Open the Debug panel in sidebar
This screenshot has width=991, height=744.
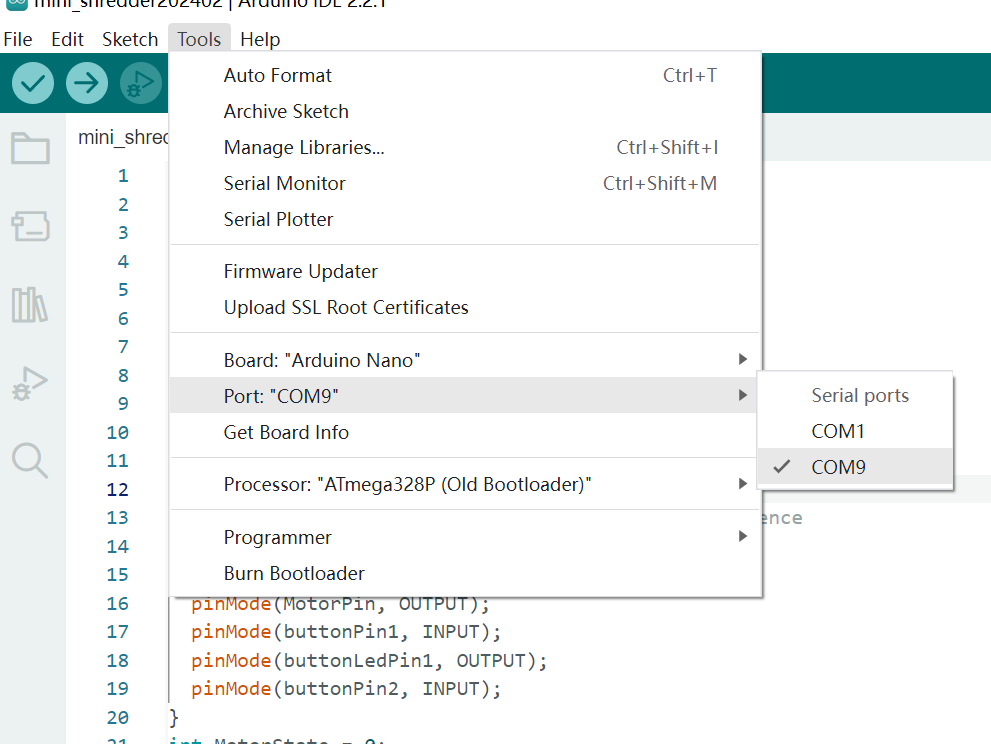coord(30,383)
